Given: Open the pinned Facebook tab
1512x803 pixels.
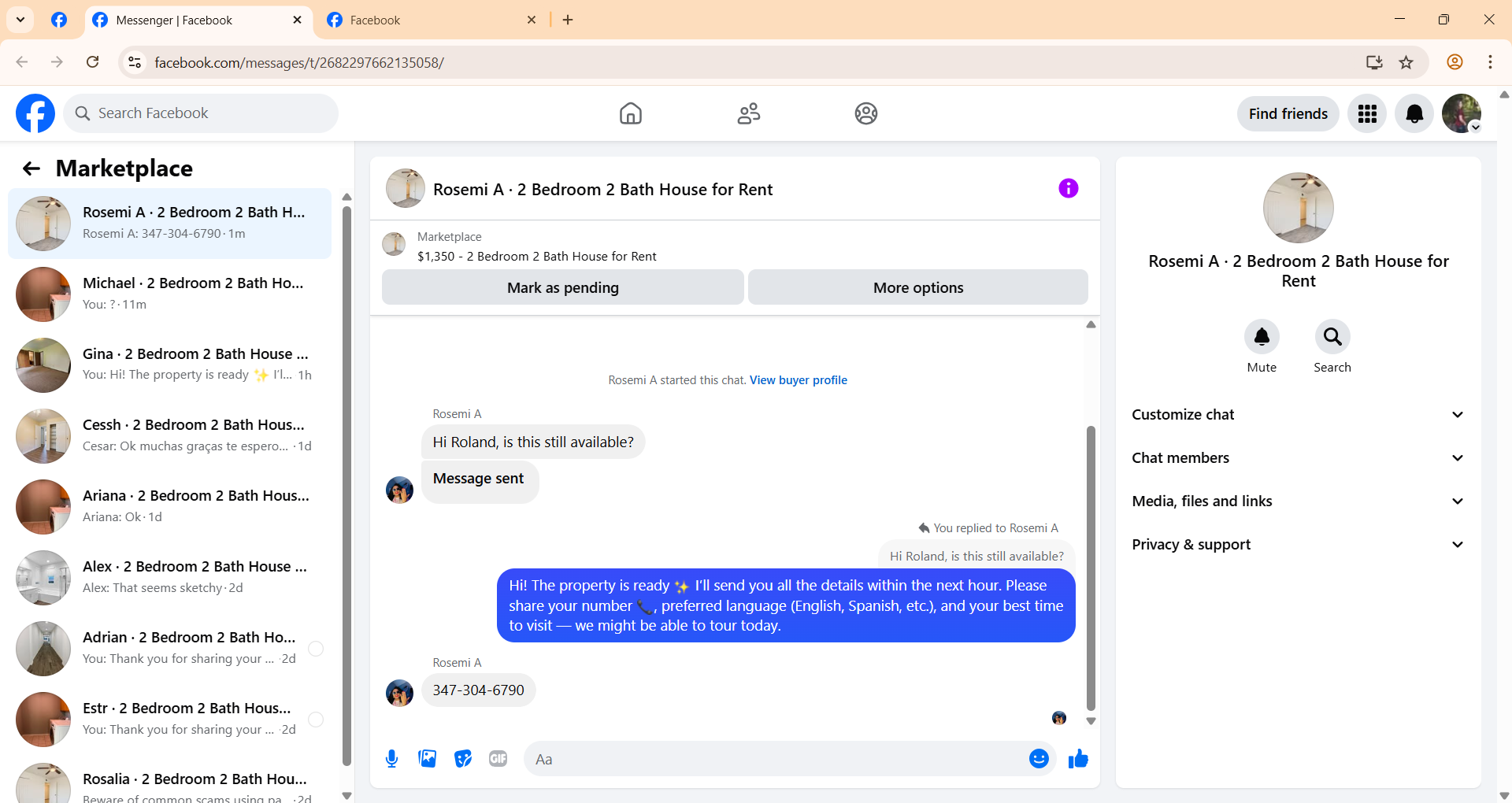Looking at the screenshot, I should click(59, 20).
